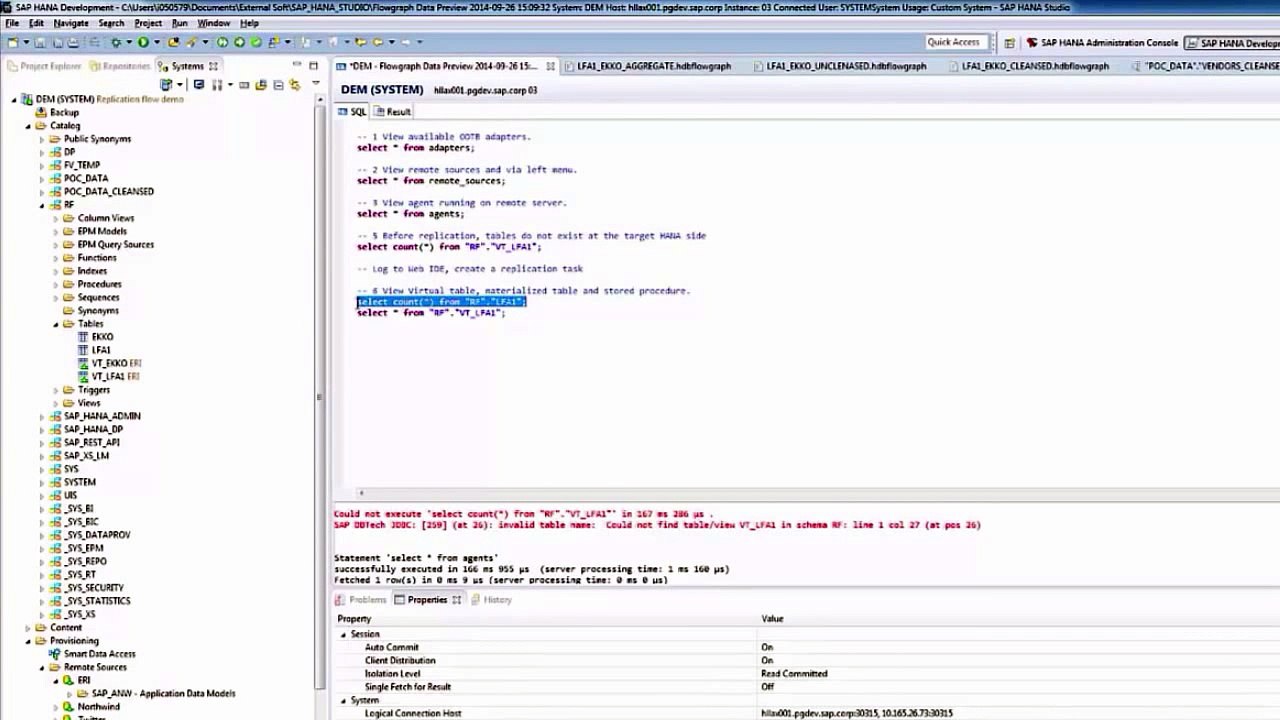Open the File menu
Screen dimensions: 1280x720
[12, 23]
